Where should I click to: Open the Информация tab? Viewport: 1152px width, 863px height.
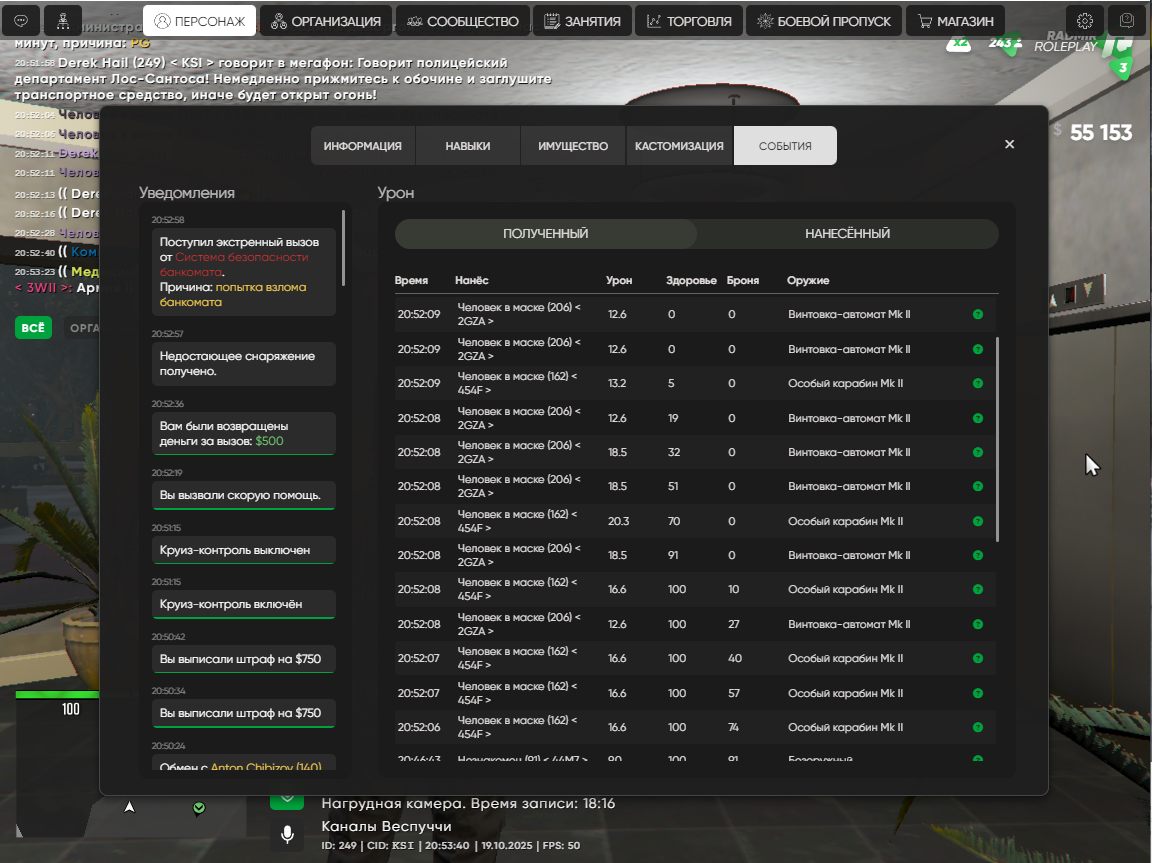362,146
